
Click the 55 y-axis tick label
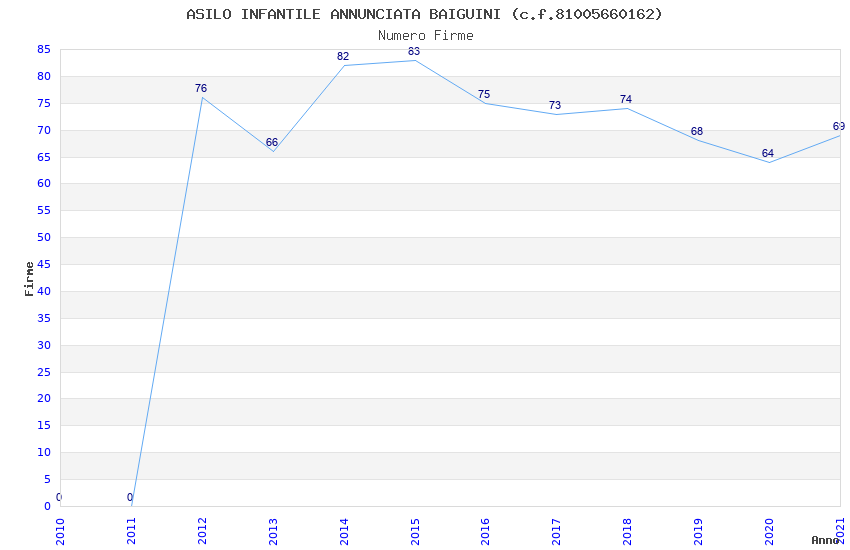click(44, 210)
